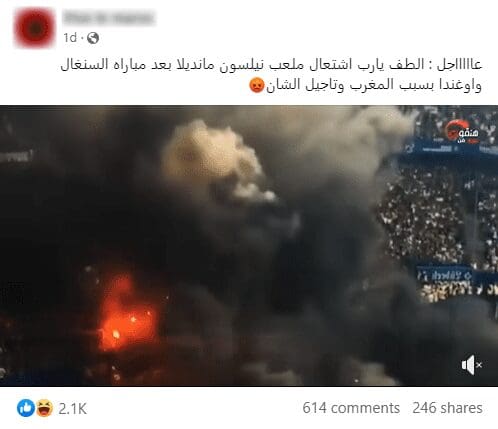View the 2.1K reactions list
Screen dimensions: 498x429
coord(73,408)
